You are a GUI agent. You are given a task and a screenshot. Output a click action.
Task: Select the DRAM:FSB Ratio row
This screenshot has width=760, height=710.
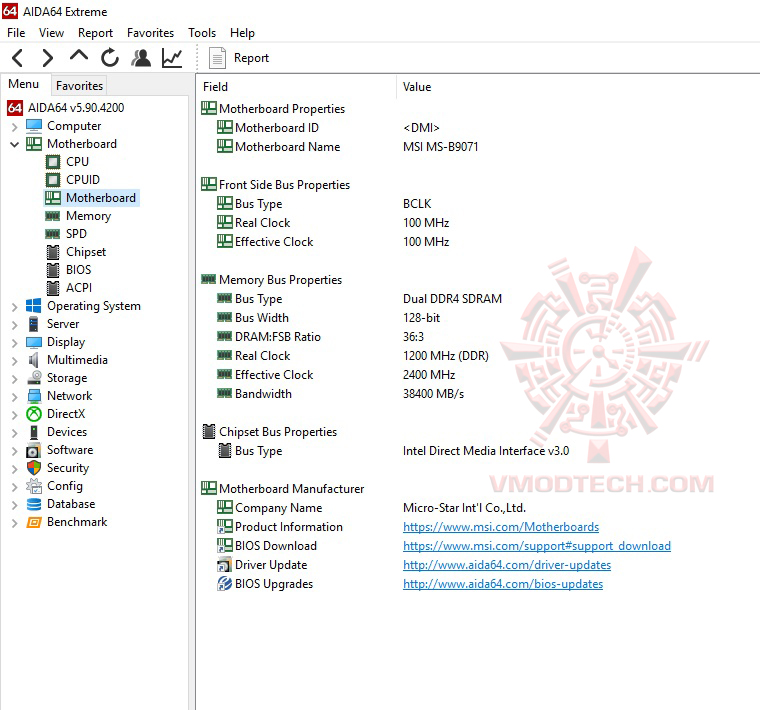click(320, 337)
